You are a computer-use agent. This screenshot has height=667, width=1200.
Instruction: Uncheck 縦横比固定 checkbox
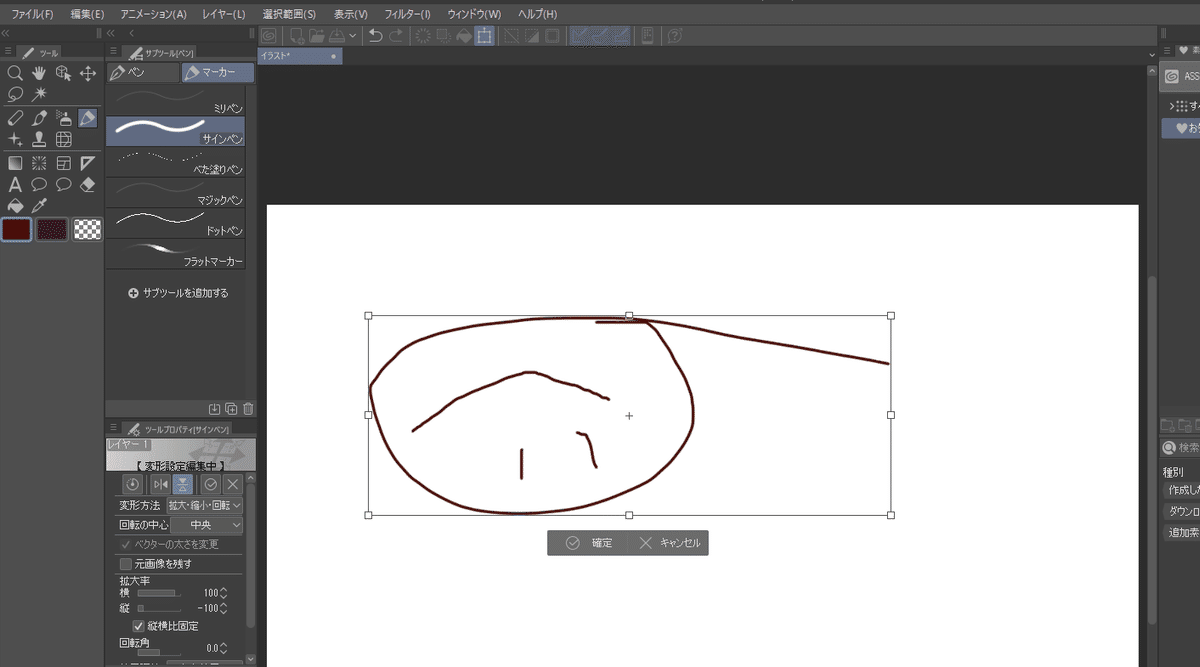pos(139,626)
